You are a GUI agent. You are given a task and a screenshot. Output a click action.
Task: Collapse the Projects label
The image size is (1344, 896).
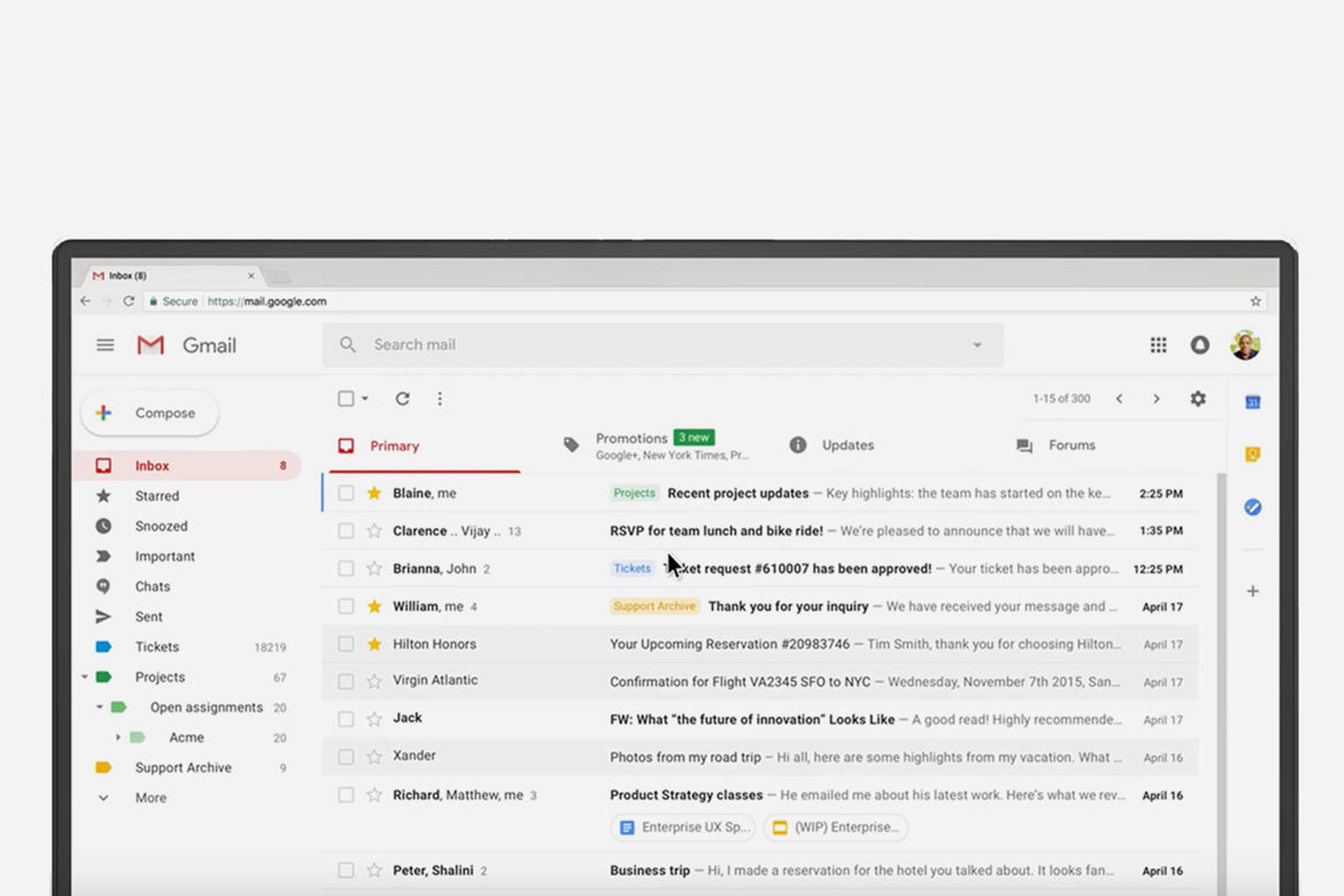(84, 677)
